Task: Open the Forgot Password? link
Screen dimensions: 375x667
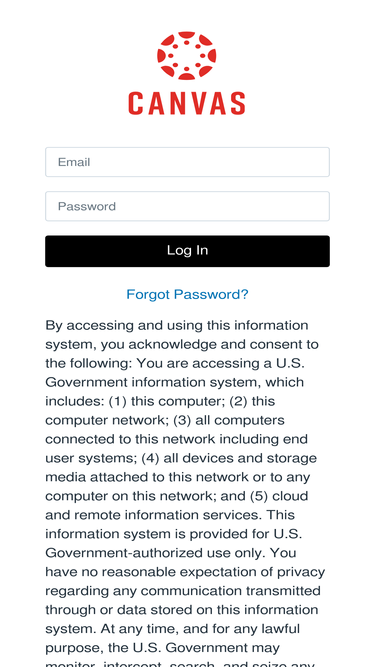Action: coord(188,294)
